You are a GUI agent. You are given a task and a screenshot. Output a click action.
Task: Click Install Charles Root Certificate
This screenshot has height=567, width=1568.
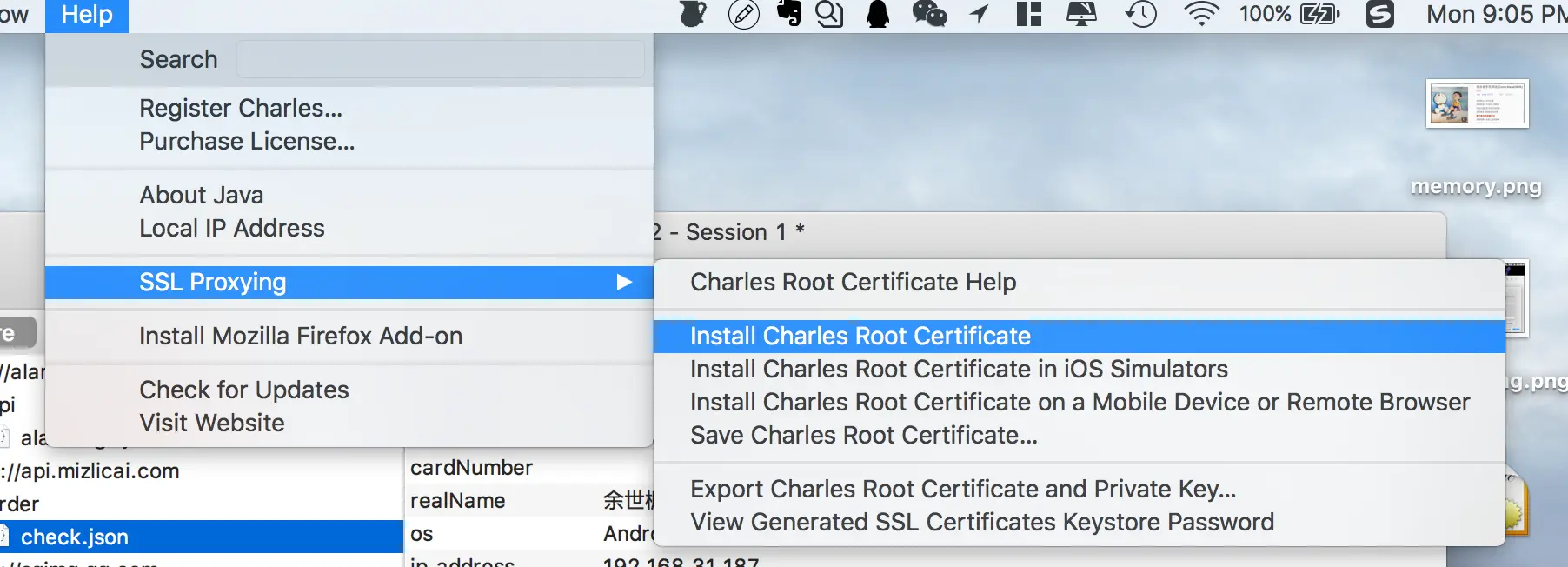1079,336
